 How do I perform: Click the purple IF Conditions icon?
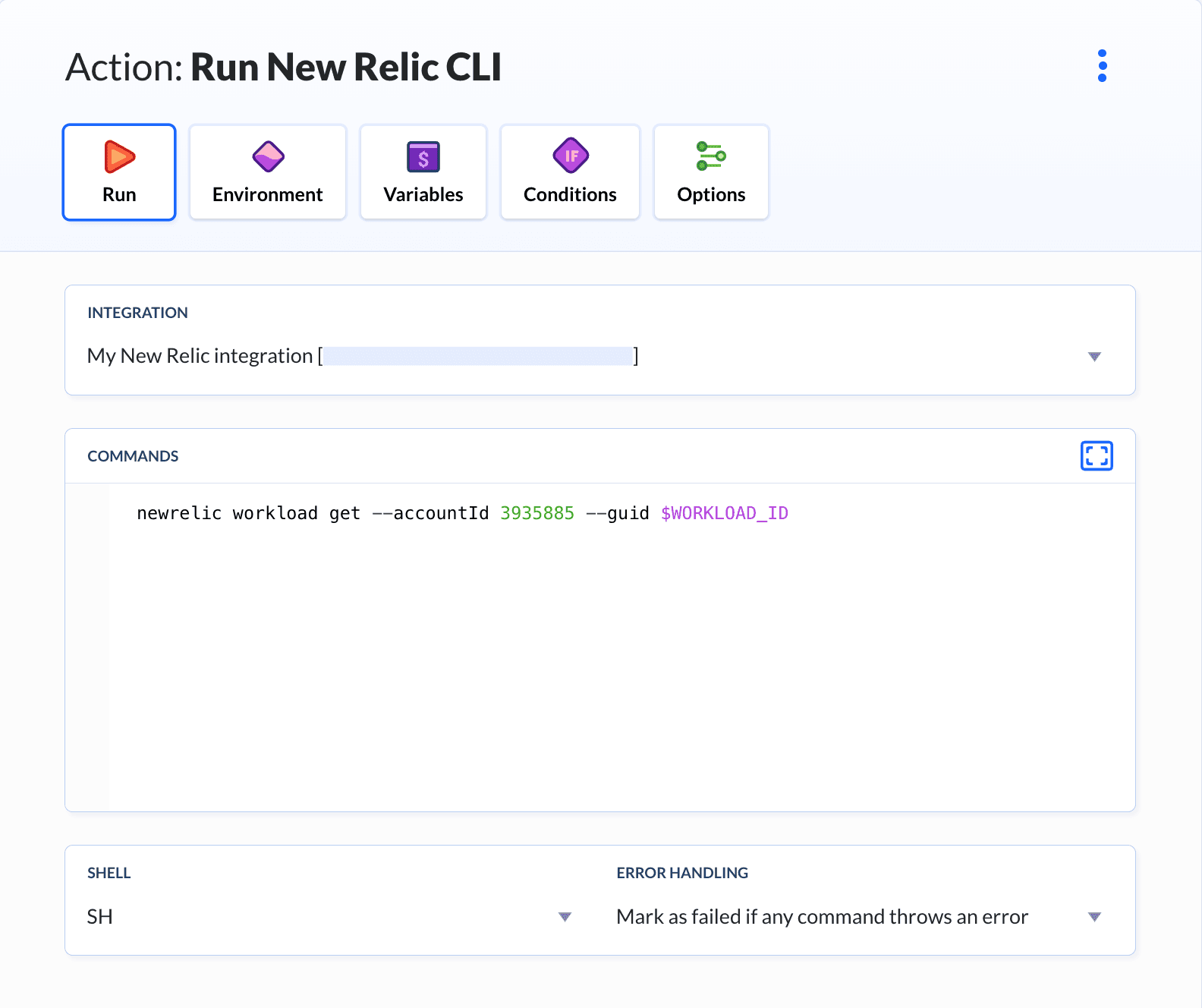click(571, 156)
